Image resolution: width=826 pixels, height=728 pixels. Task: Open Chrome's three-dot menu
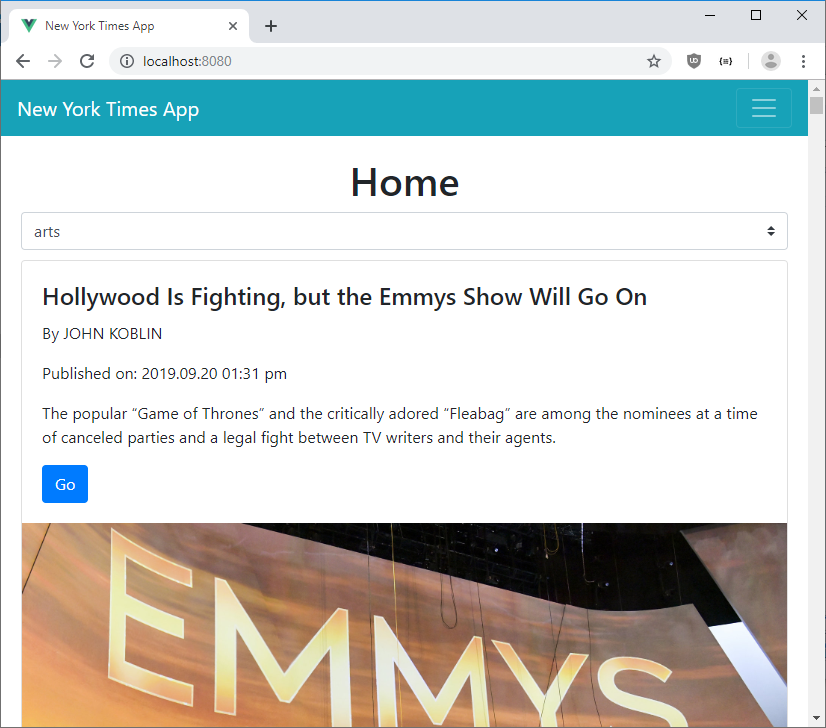(804, 61)
